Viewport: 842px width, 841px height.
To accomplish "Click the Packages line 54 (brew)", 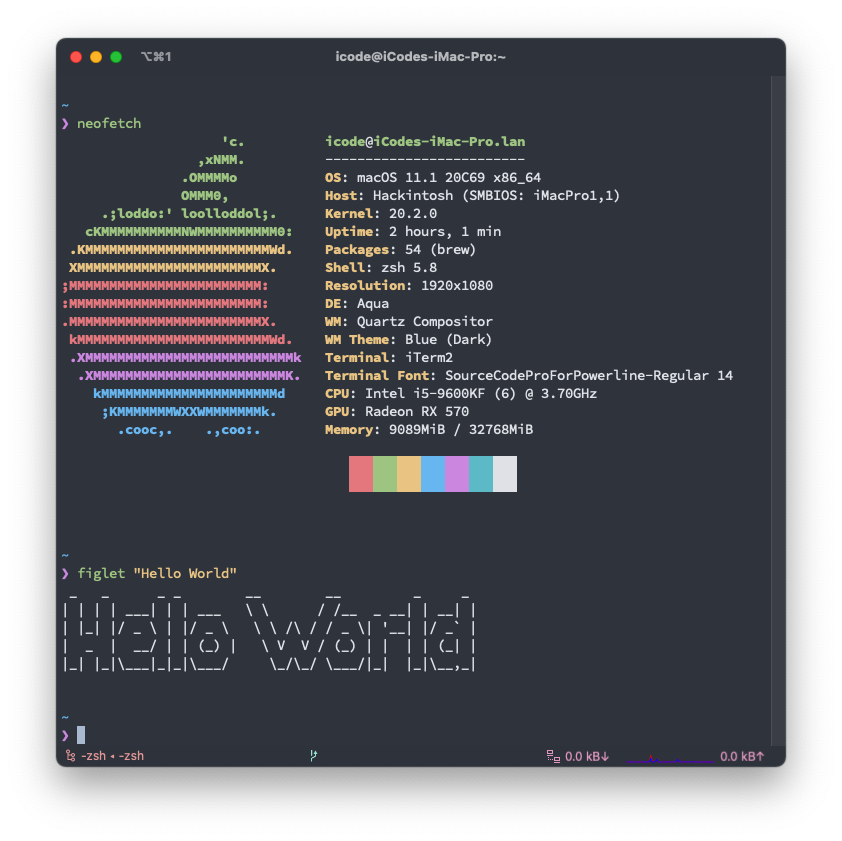I will (401, 250).
